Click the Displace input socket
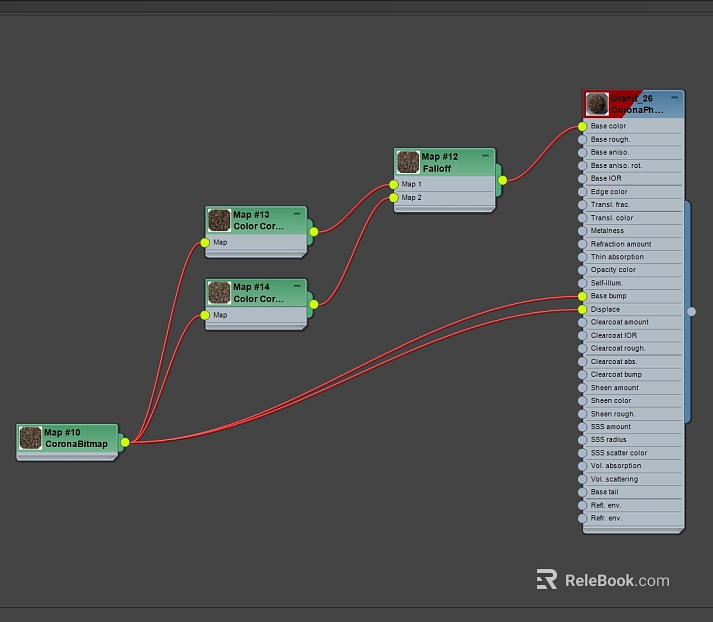Screen dimensions: 713x622 [582, 310]
